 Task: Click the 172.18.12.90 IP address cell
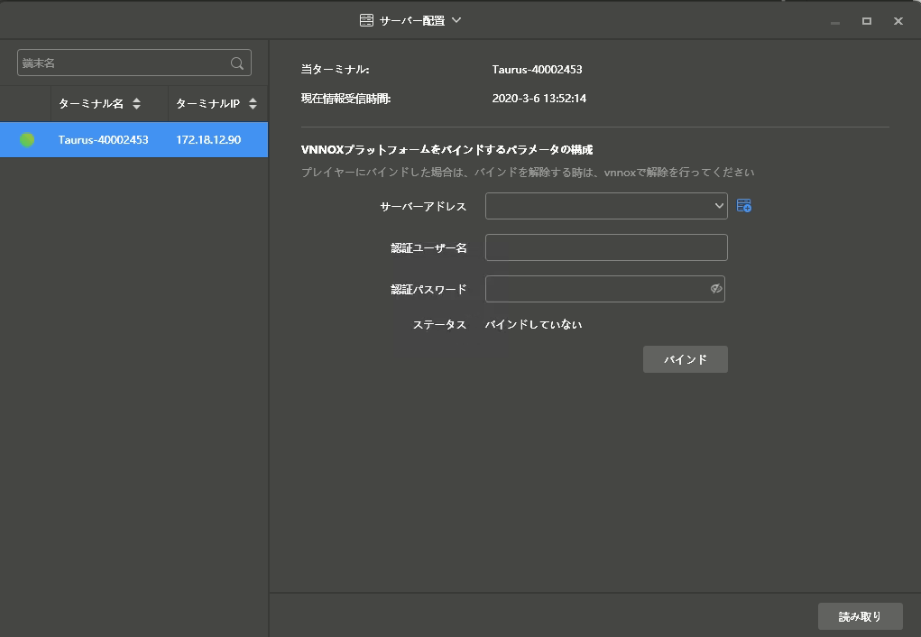(207, 140)
